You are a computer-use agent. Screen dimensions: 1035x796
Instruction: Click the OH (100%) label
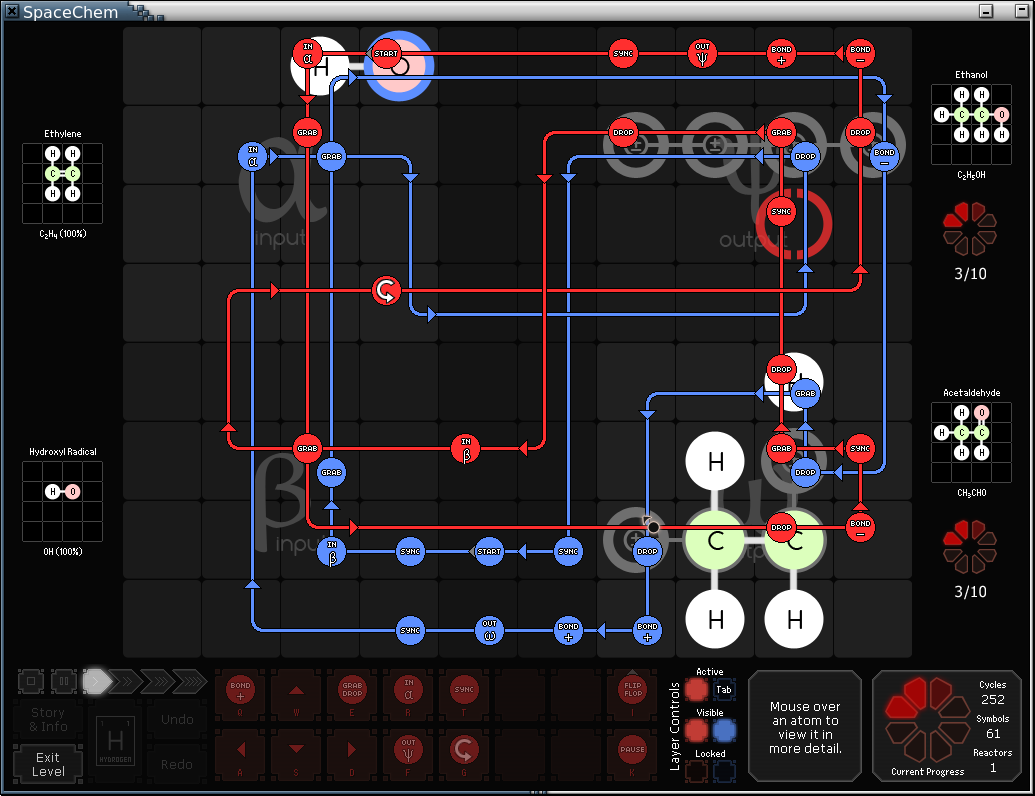[63, 552]
